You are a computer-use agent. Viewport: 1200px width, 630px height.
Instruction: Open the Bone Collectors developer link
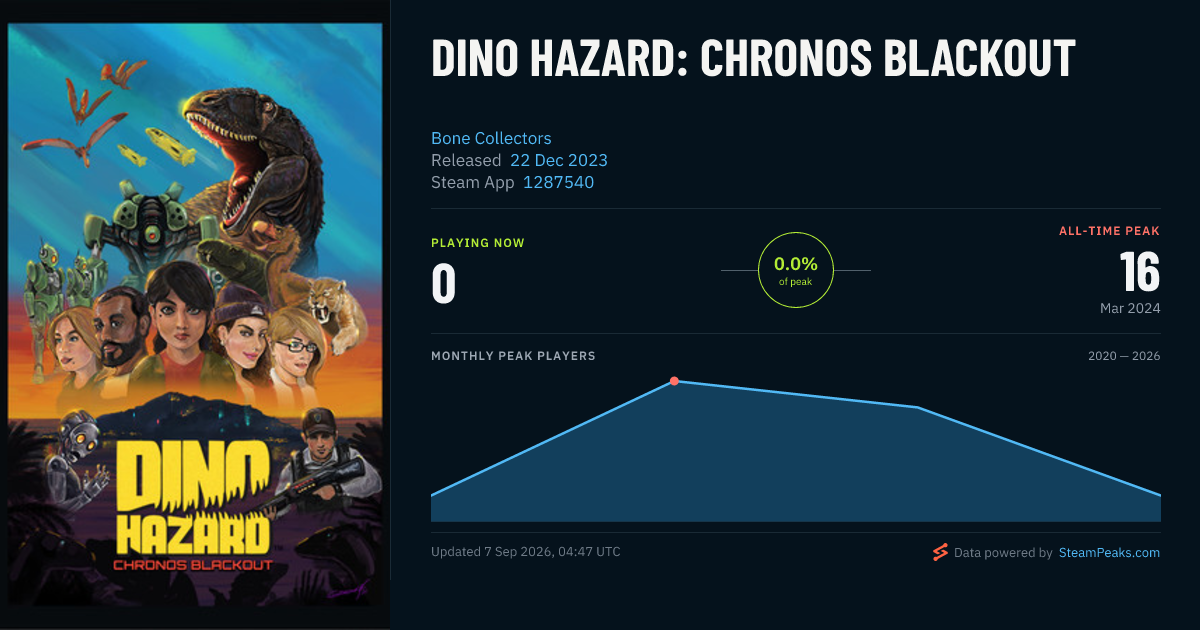(x=491, y=138)
